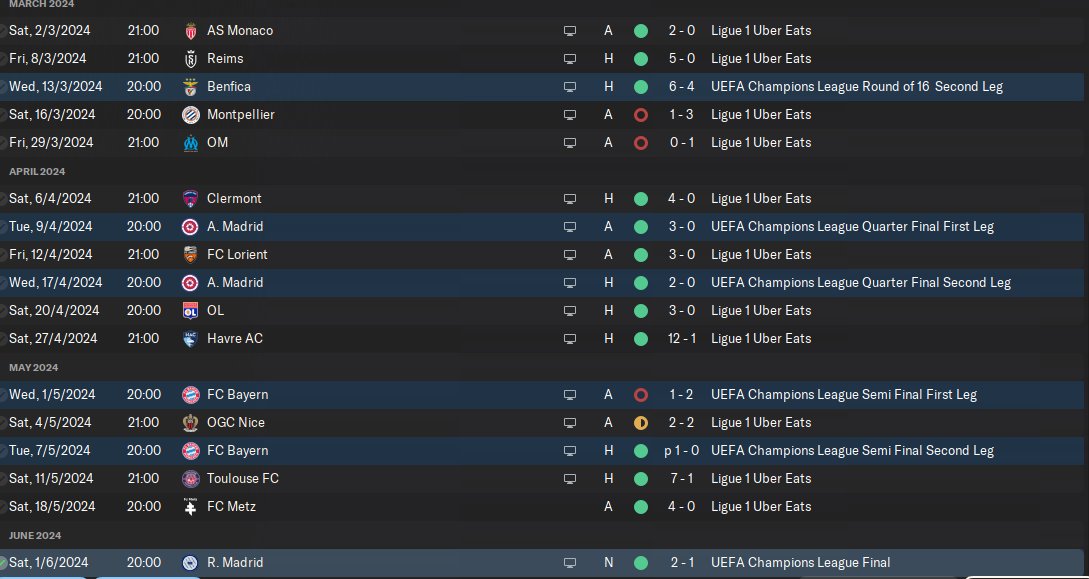Click the UEFA Champions League Final competition link

[800, 563]
